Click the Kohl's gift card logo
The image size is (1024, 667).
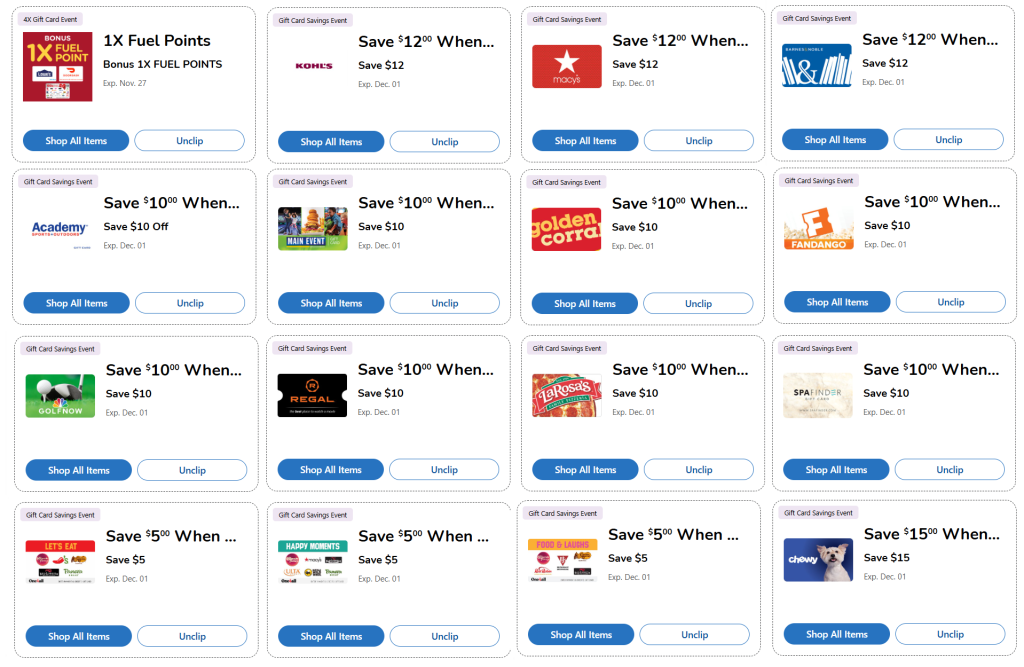pos(314,66)
